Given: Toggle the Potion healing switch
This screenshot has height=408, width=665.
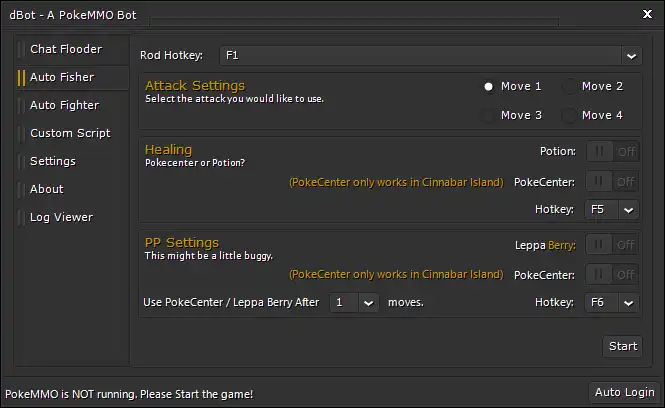Looking at the screenshot, I should (612, 151).
